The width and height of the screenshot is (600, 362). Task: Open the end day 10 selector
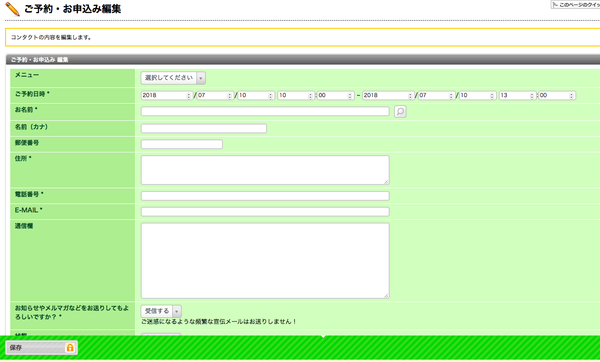(x=477, y=95)
